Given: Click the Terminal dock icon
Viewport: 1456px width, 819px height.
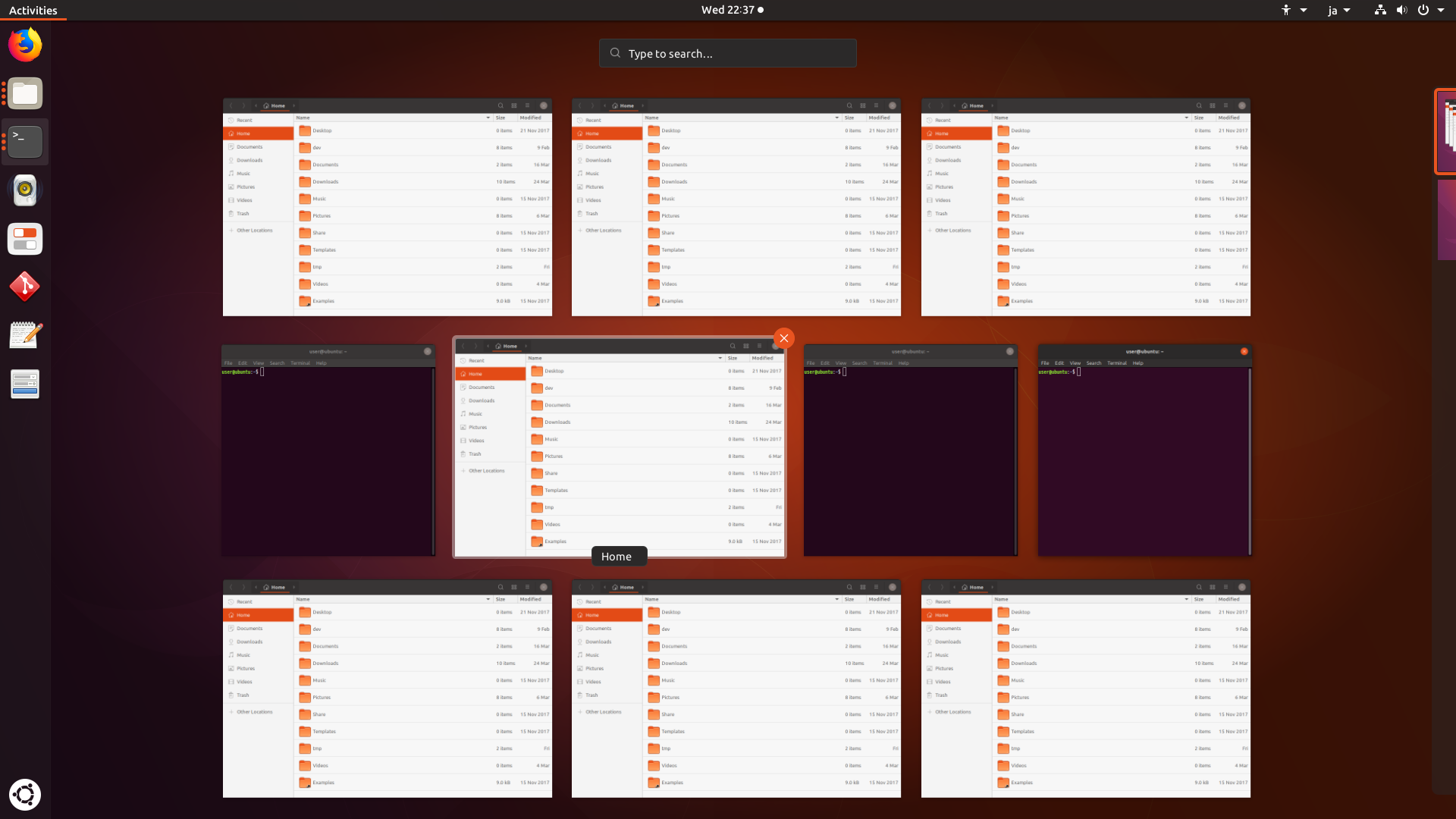Looking at the screenshot, I should [x=25, y=142].
